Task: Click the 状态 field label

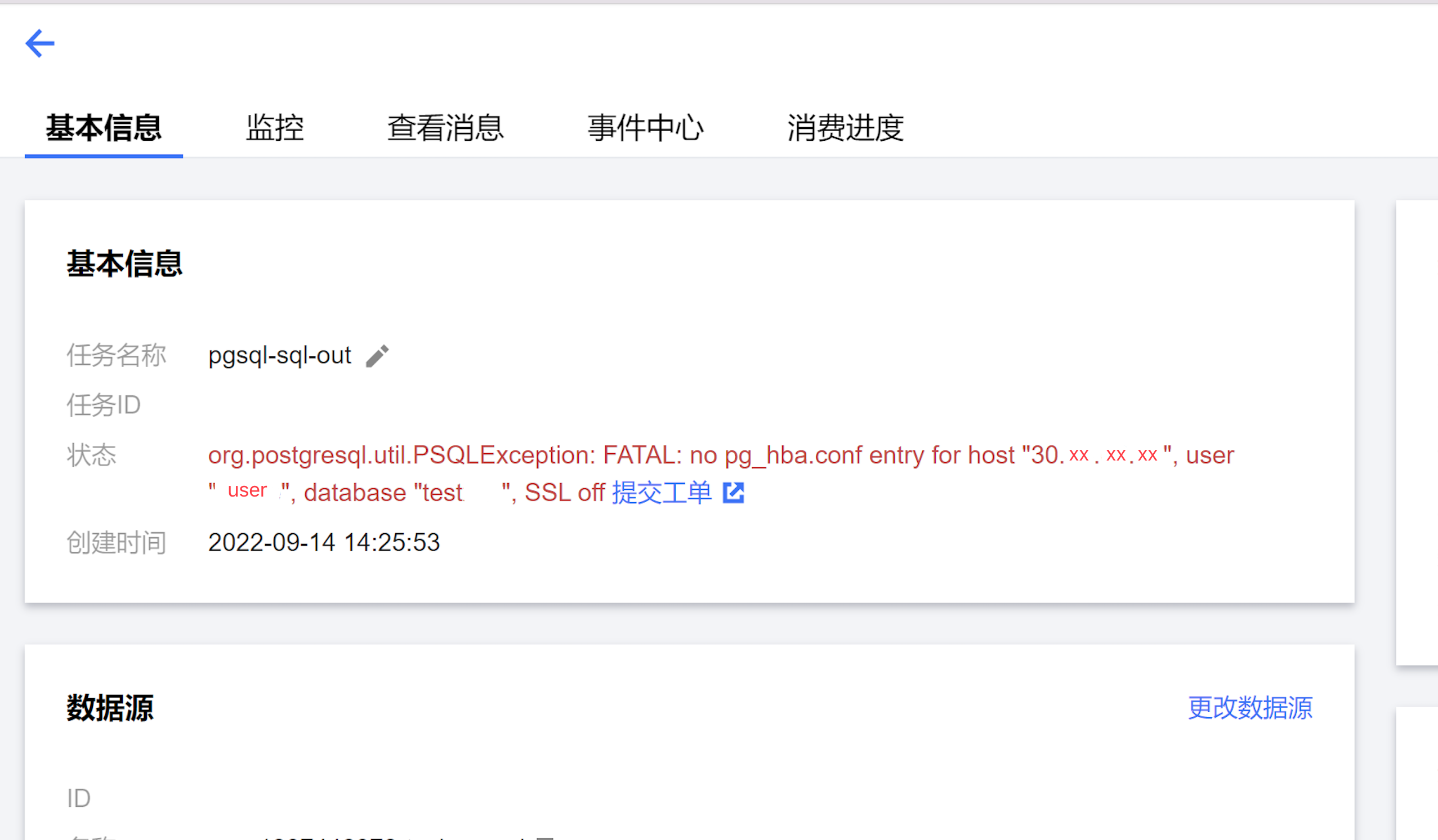Action: (91, 455)
